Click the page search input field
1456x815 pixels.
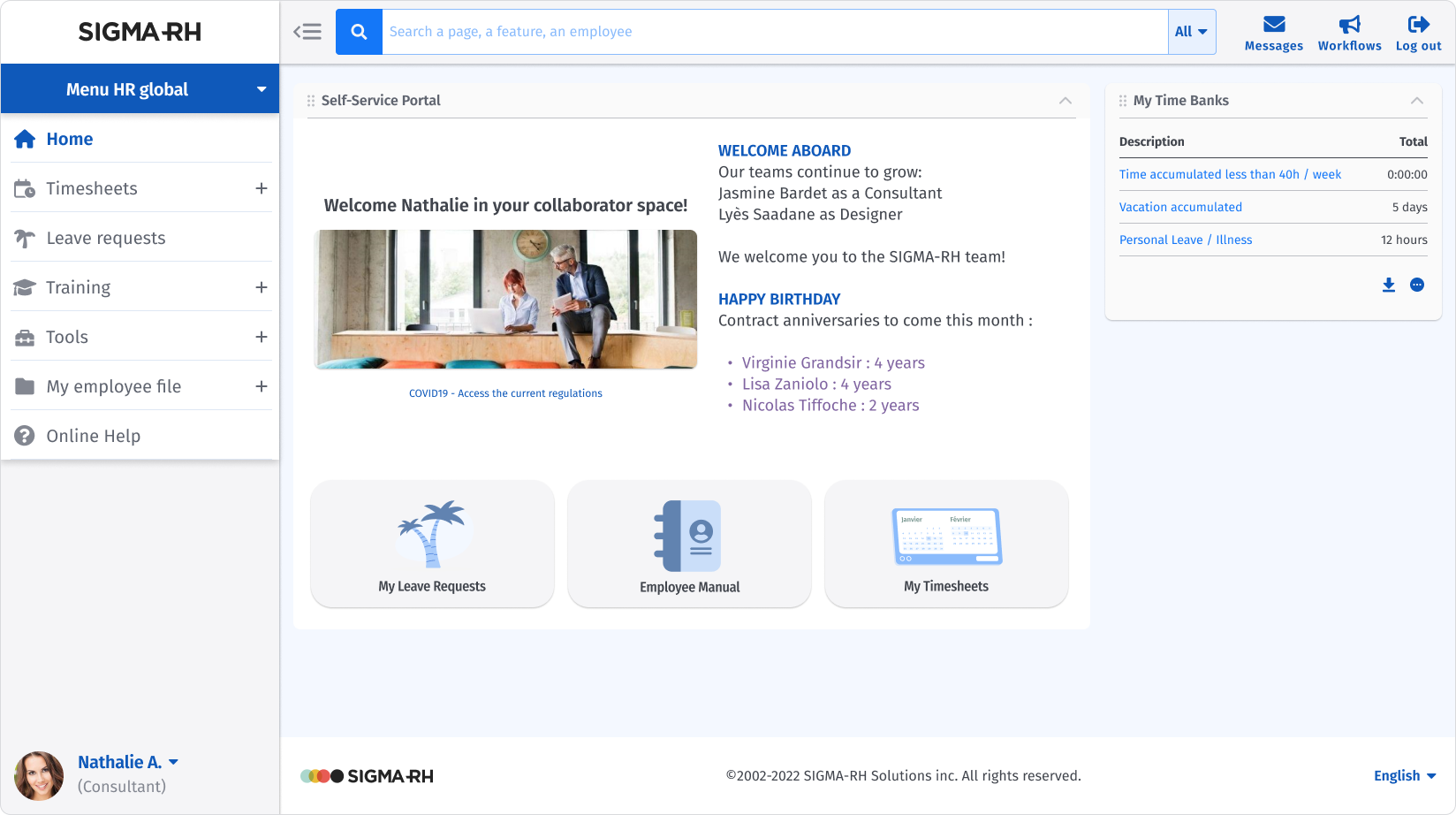point(707,31)
